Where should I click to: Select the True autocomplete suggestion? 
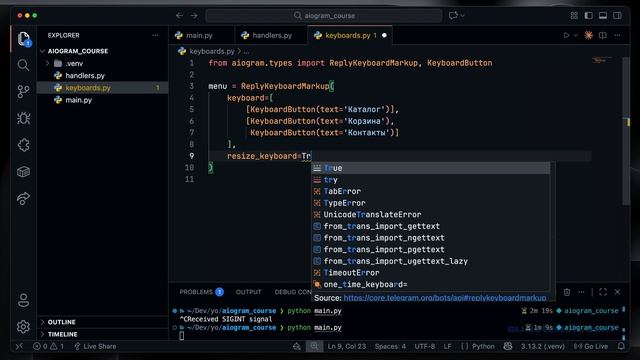(x=431, y=168)
